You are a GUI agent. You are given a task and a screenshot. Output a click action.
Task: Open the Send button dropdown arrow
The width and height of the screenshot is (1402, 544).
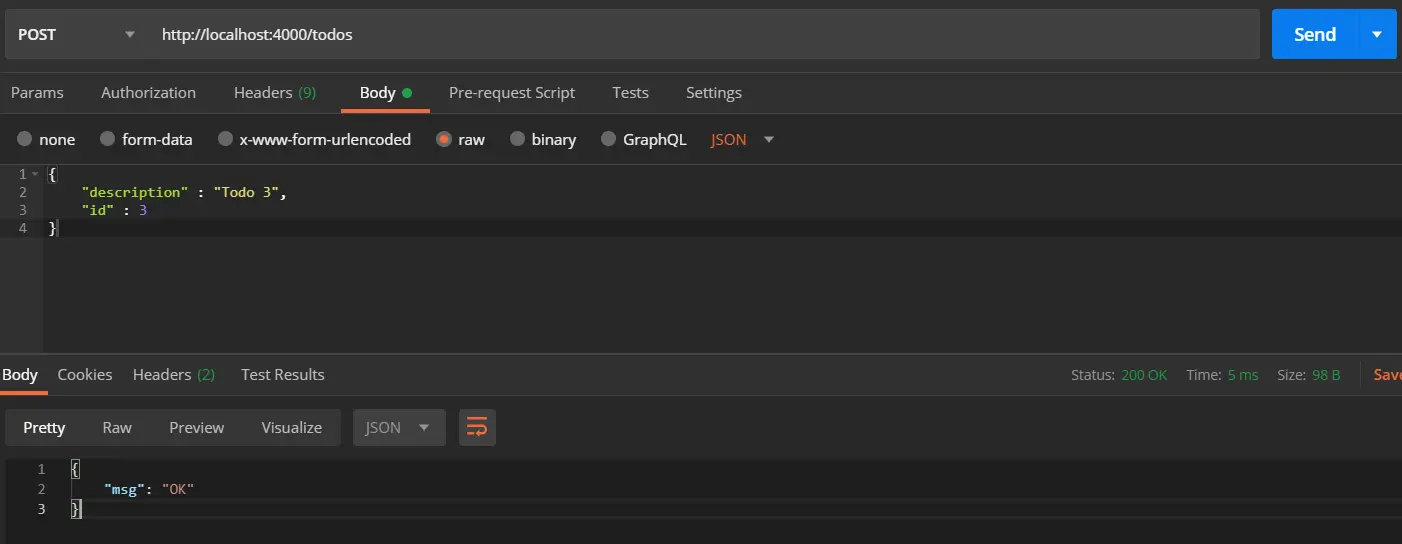tap(1377, 34)
